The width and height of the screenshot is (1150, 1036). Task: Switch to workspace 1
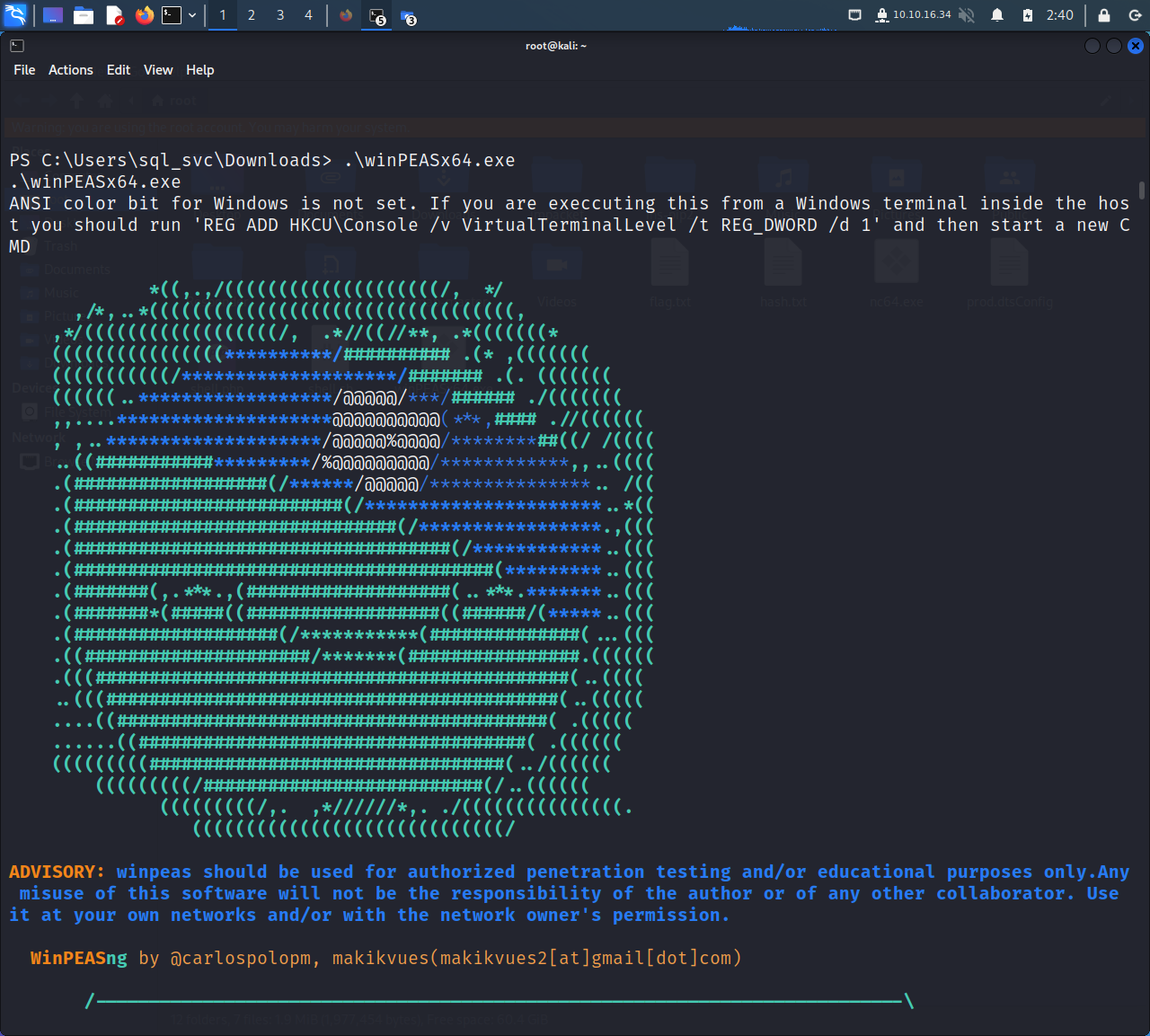[223, 15]
